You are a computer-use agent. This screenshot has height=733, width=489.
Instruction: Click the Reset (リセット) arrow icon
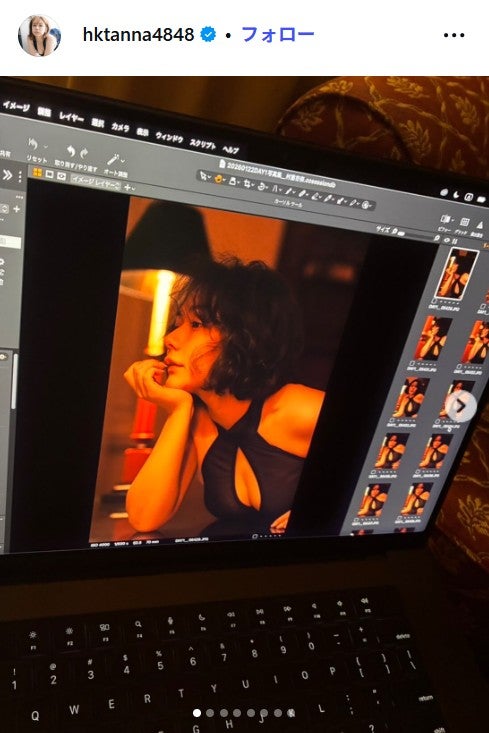(x=33, y=143)
